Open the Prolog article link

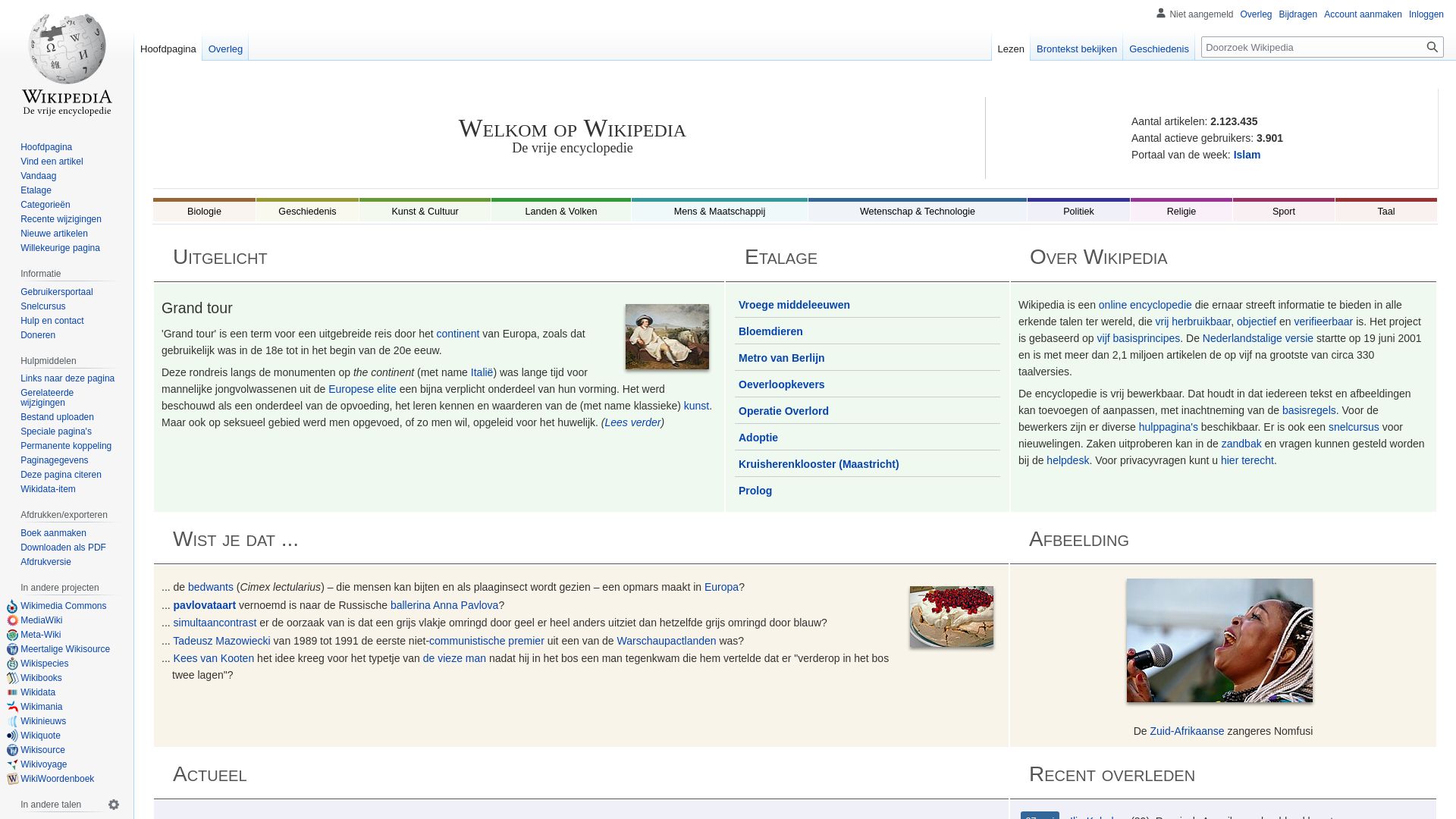tap(755, 491)
